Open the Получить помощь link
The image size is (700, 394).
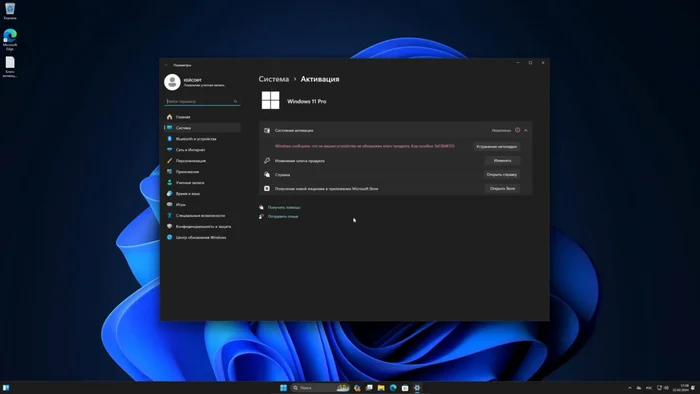284,207
